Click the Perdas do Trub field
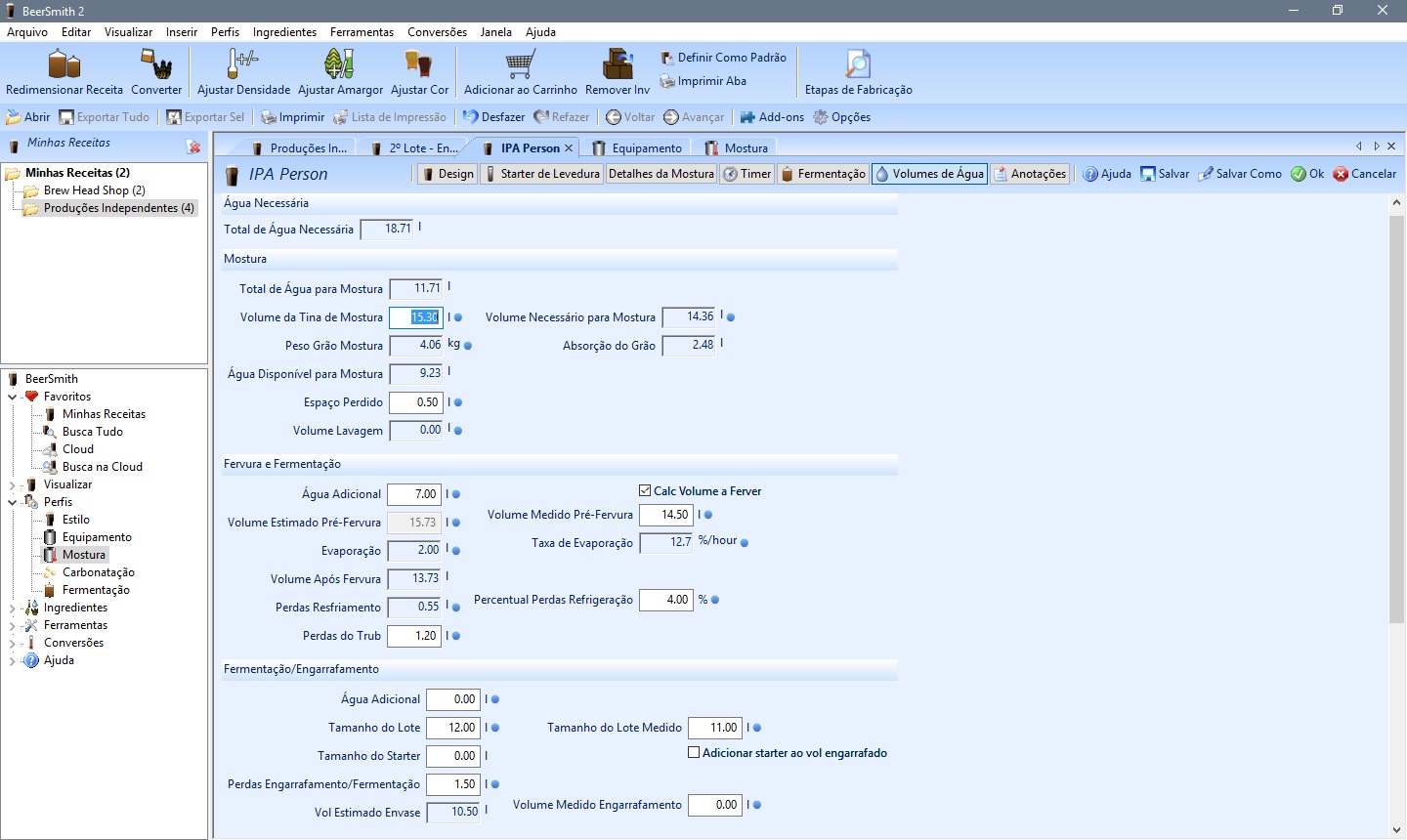This screenshot has height=840, width=1407. tap(414, 636)
